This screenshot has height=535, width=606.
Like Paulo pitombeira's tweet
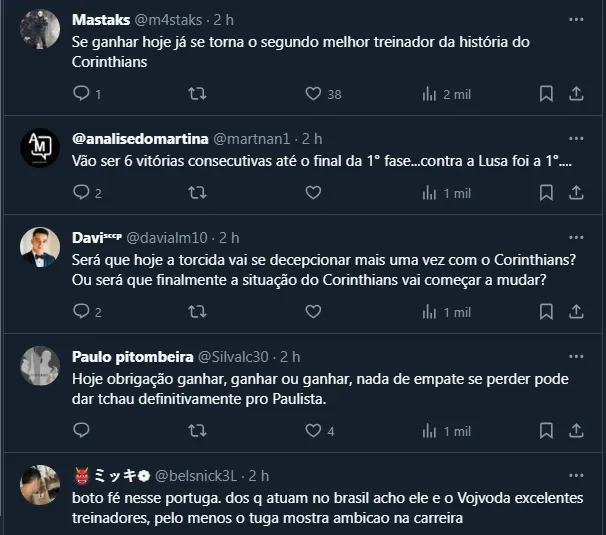313,431
